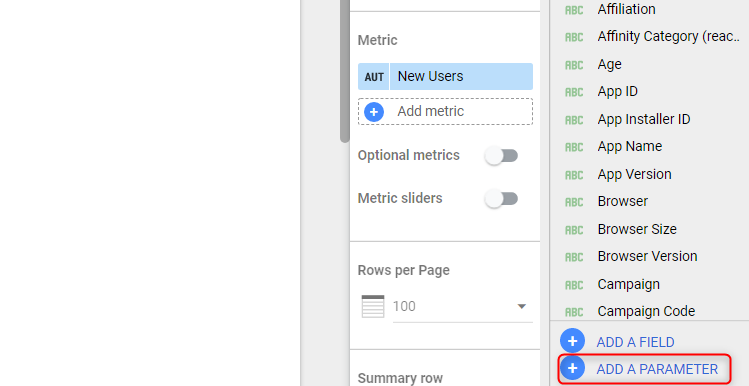Enable the Optional metrics toggle
This screenshot has width=749, height=386.
pyautogui.click(x=502, y=156)
